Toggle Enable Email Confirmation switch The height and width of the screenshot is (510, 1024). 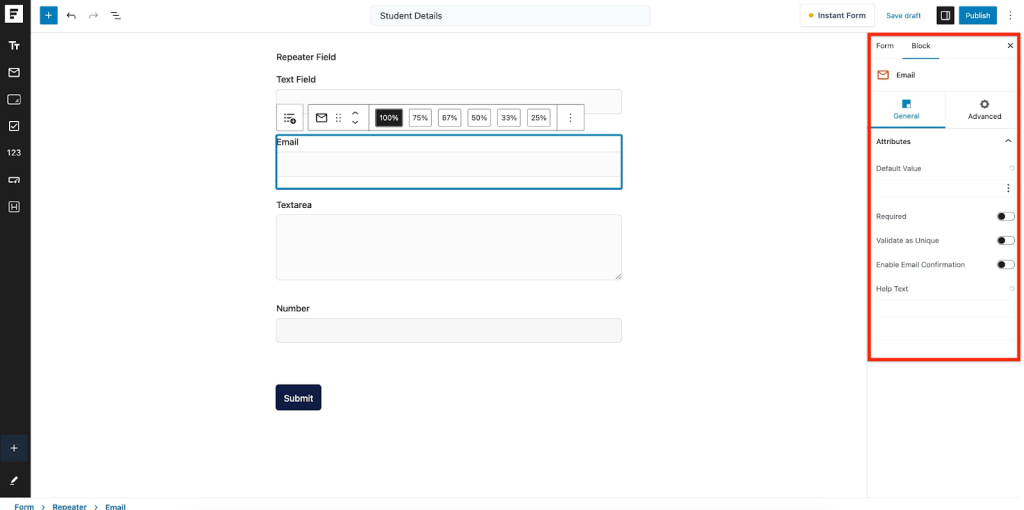(1005, 265)
